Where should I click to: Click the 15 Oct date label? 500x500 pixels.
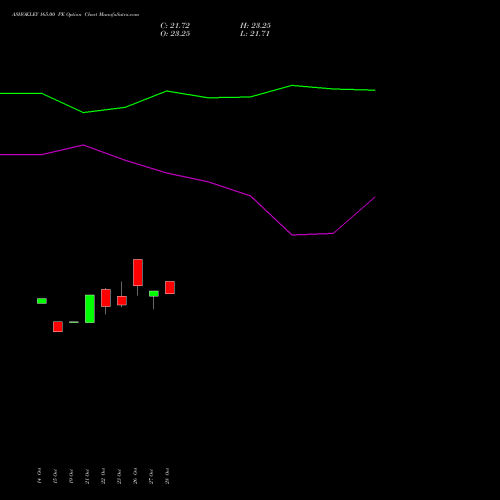(55, 476)
